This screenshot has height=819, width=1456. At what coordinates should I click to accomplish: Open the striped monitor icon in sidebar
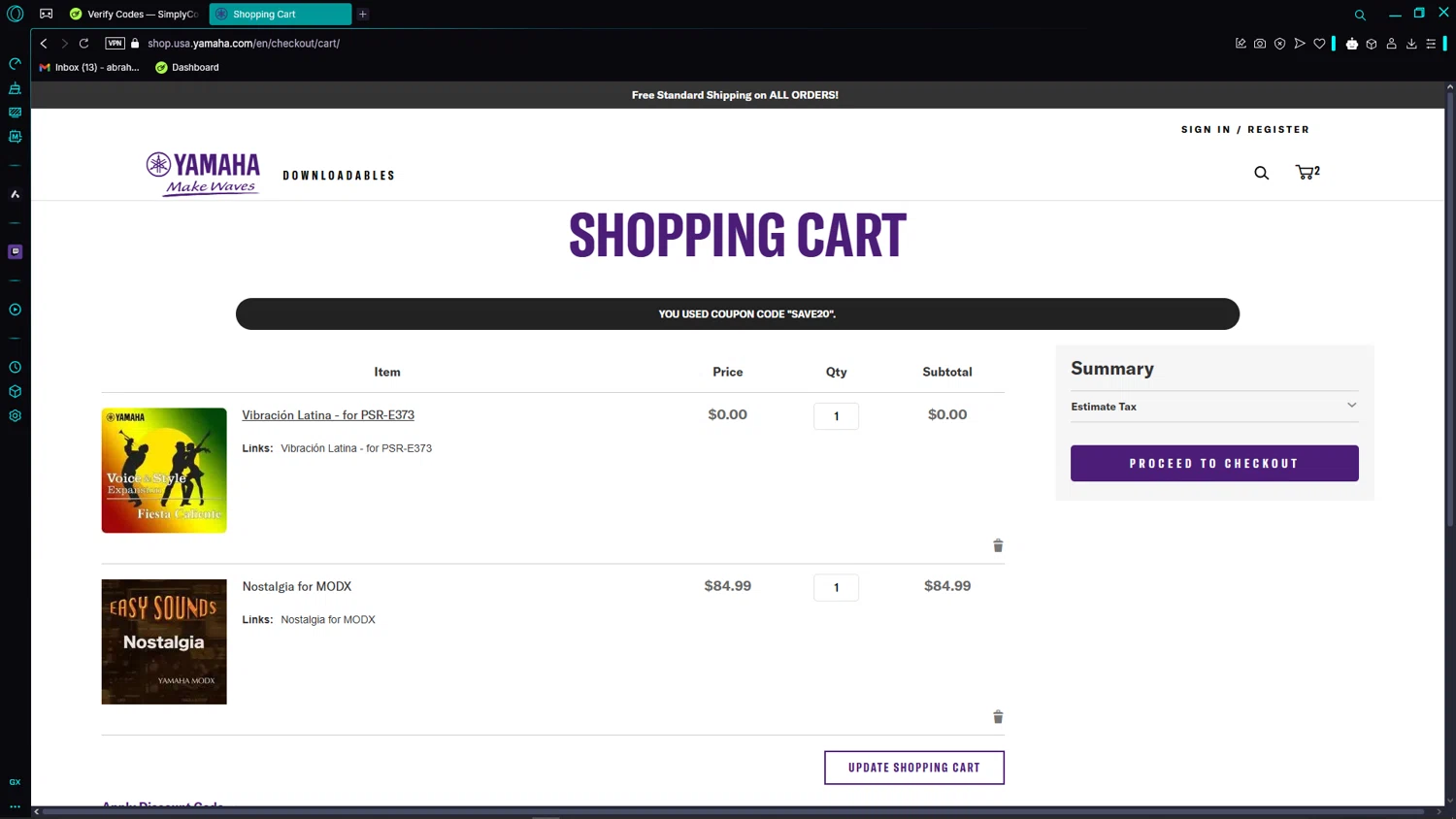[15, 113]
